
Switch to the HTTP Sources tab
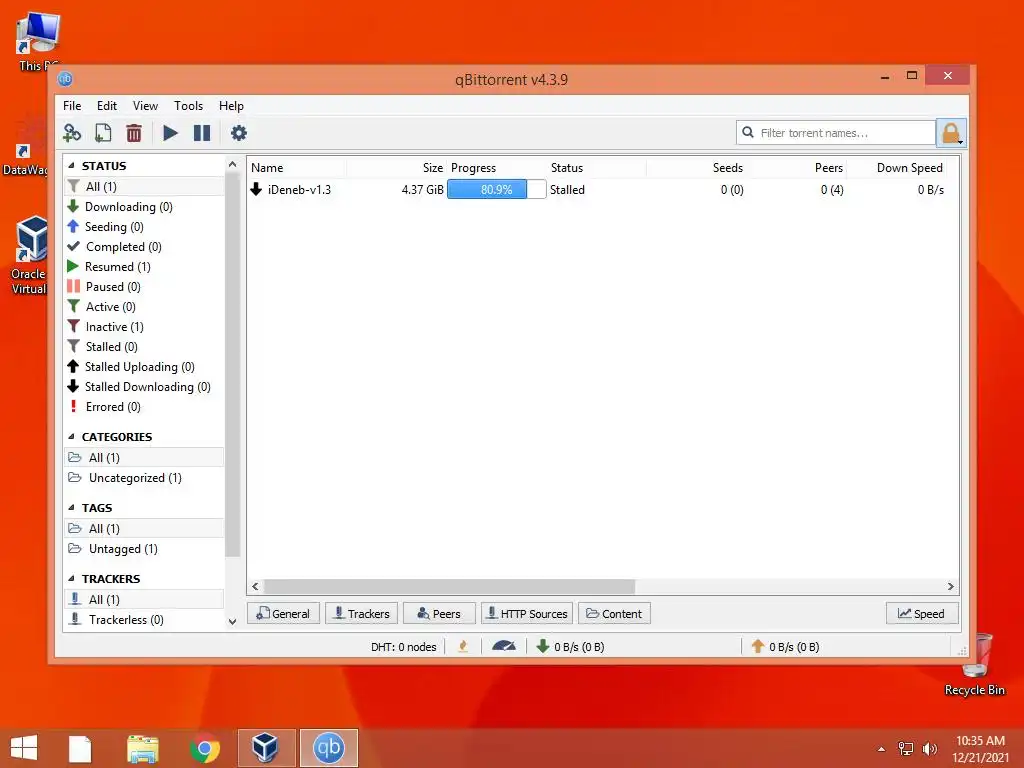pos(527,614)
